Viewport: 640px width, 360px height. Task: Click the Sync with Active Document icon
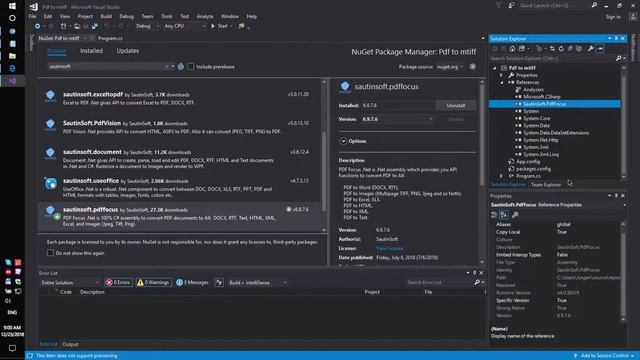552,49
